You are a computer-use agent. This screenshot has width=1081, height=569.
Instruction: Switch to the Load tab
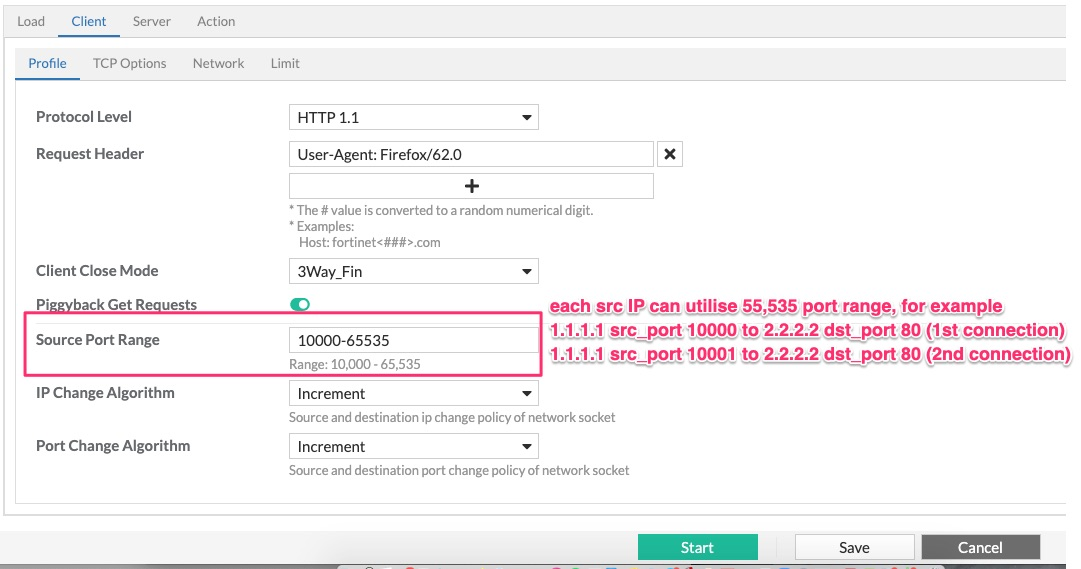pyautogui.click(x=31, y=21)
